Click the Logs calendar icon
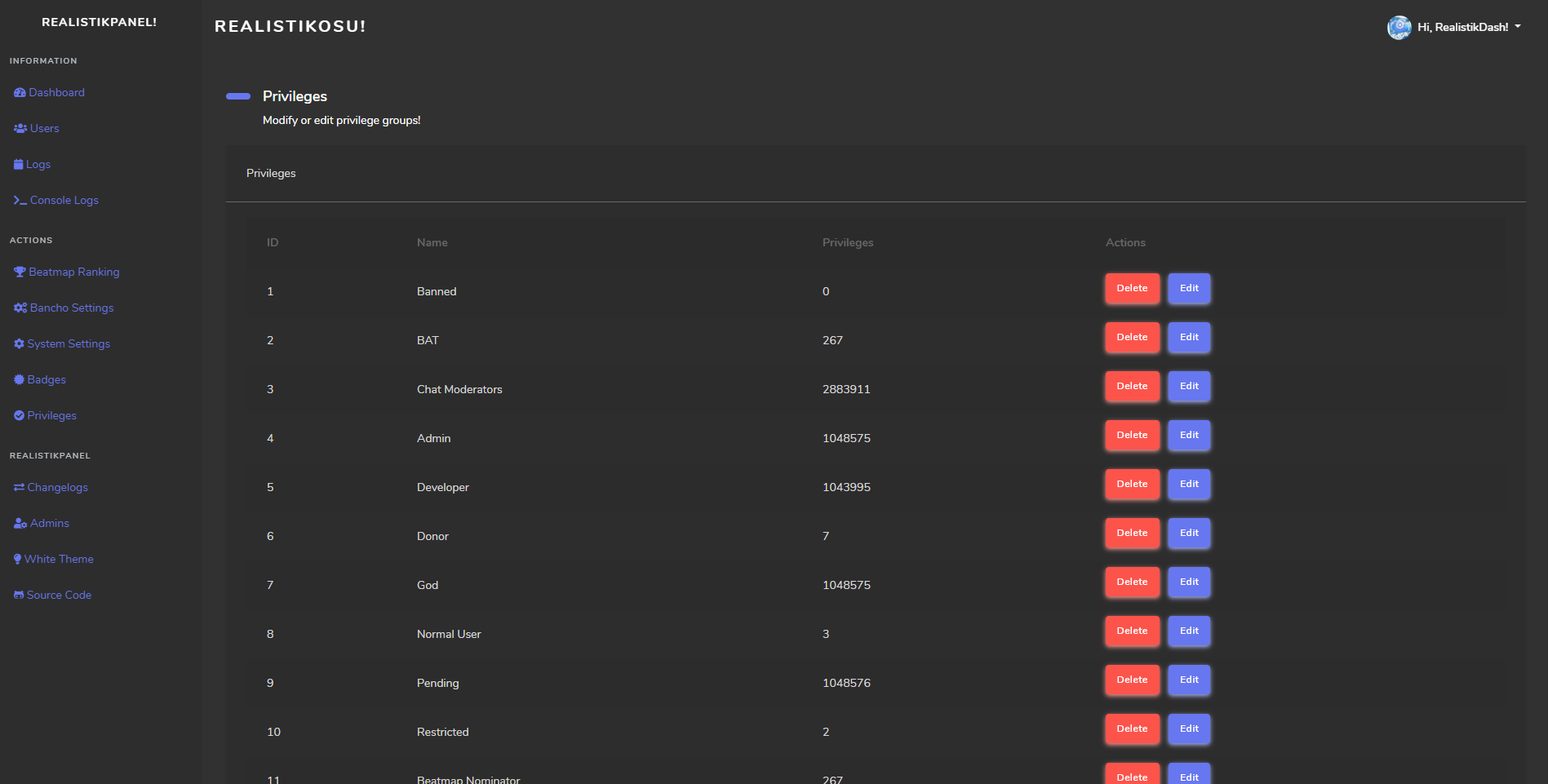The image size is (1548, 784). (19, 165)
